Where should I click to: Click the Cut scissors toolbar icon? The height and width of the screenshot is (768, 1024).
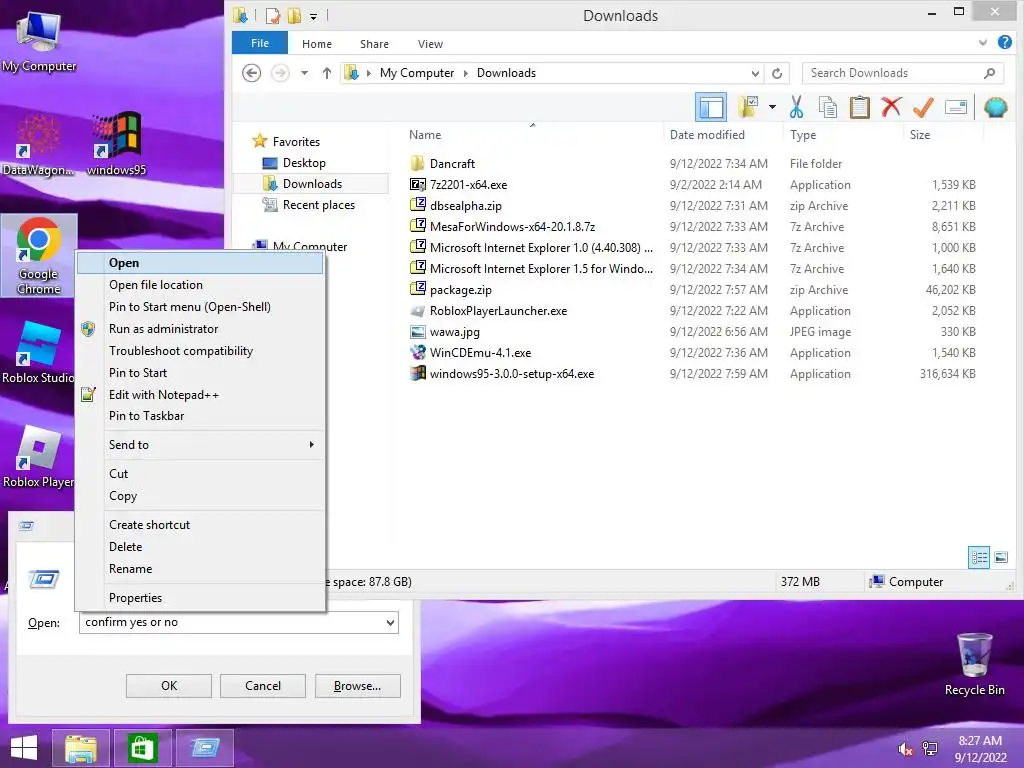point(796,107)
